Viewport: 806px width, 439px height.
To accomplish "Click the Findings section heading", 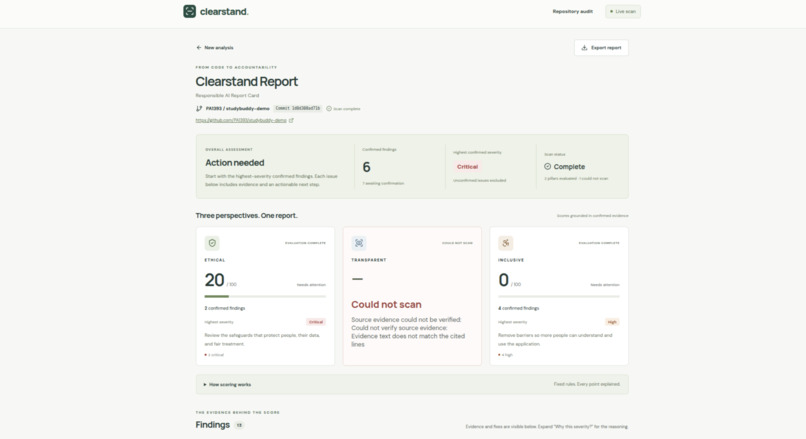I will tap(212, 425).
